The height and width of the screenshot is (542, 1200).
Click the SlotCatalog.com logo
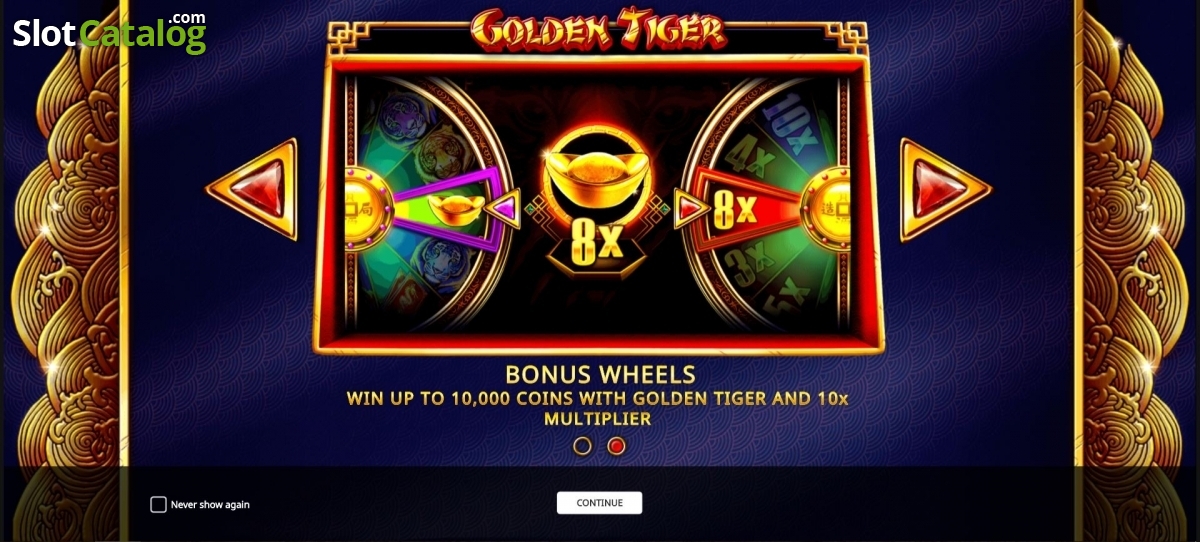(109, 33)
